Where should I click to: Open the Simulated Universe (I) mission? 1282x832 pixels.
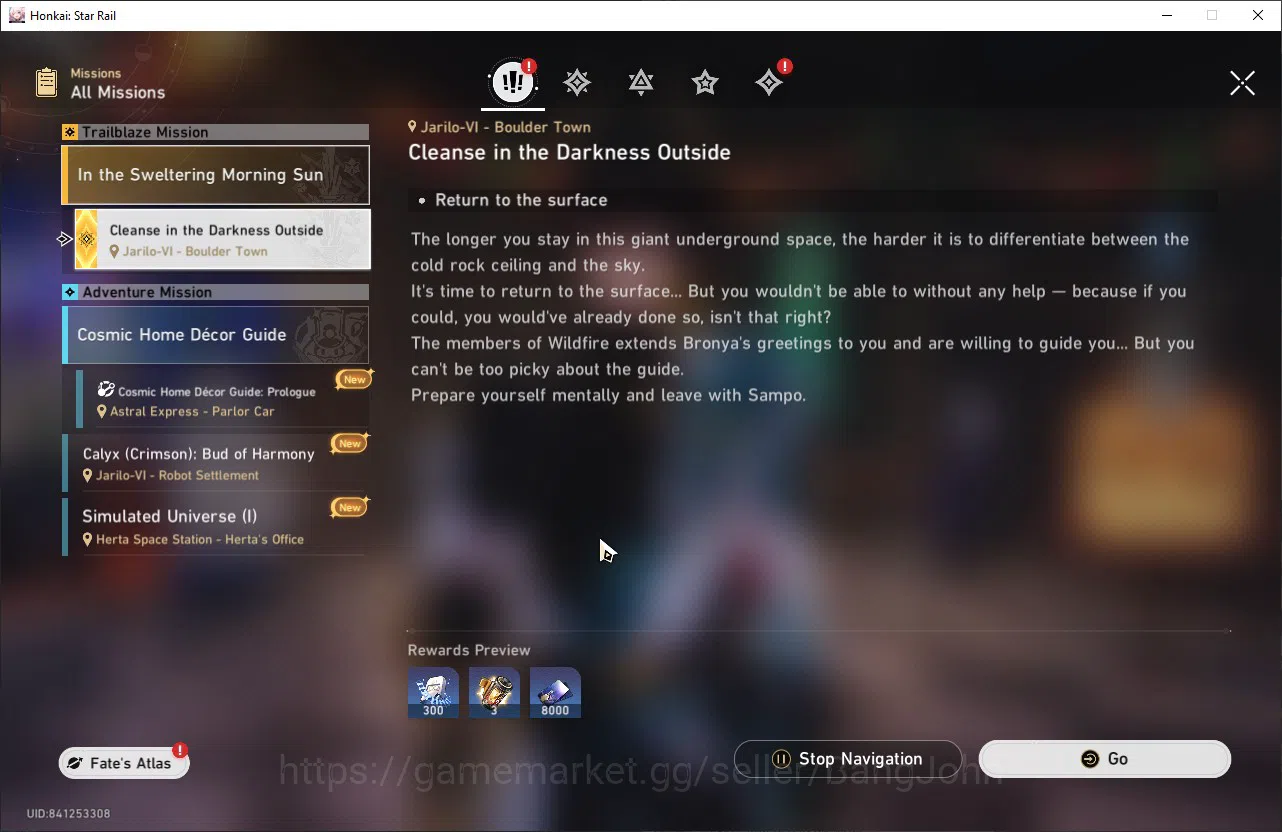pyautogui.click(x=215, y=526)
